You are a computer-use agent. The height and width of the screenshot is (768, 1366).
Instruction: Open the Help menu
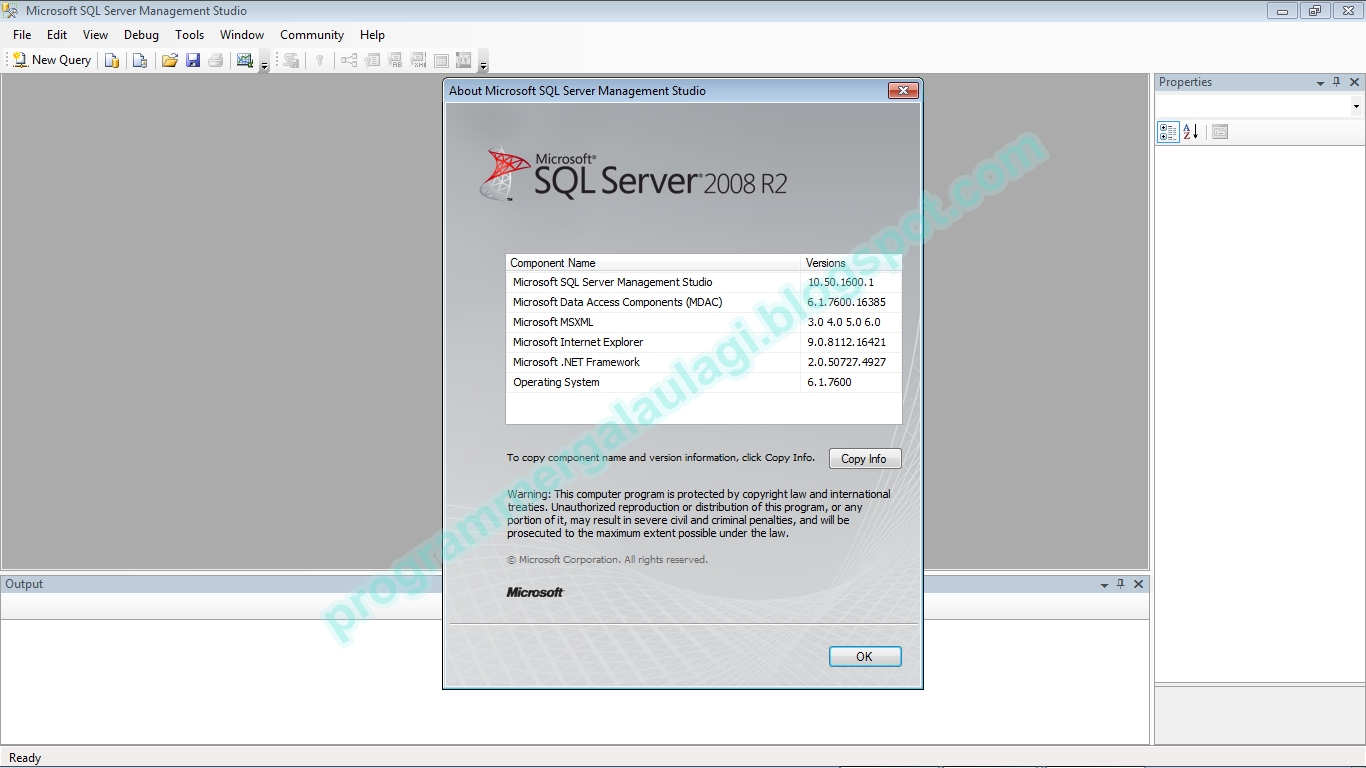372,35
